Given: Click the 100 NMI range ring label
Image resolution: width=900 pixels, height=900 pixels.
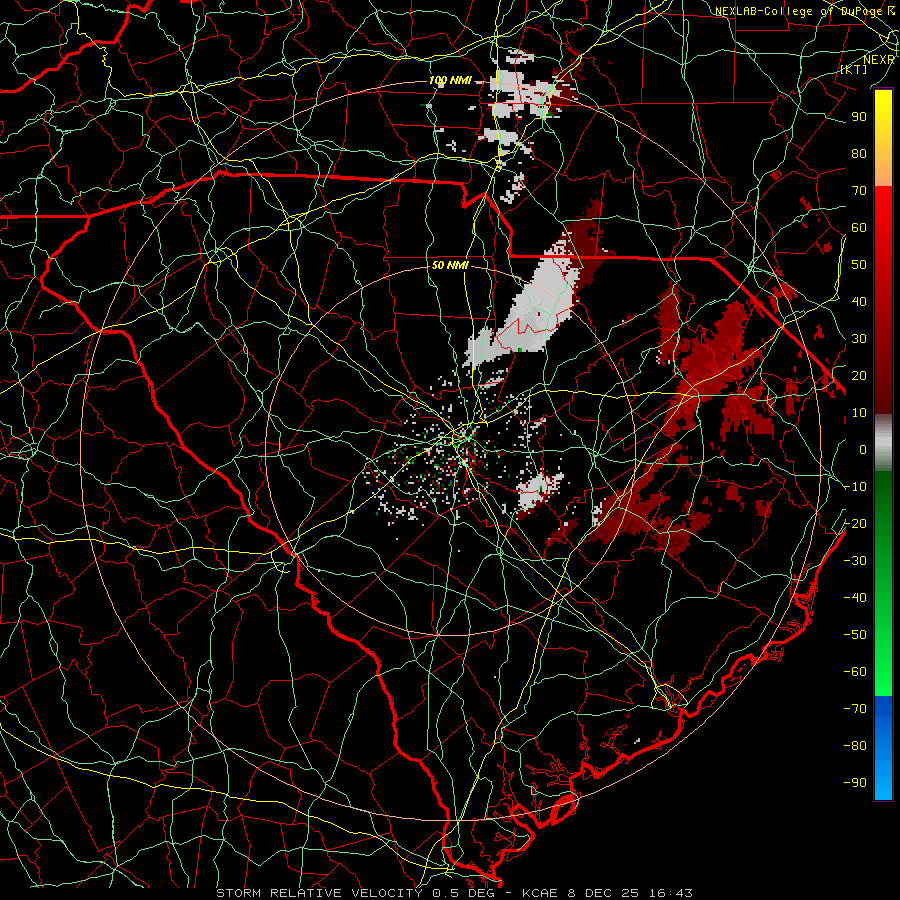Looking at the screenshot, I should click(x=450, y=80).
